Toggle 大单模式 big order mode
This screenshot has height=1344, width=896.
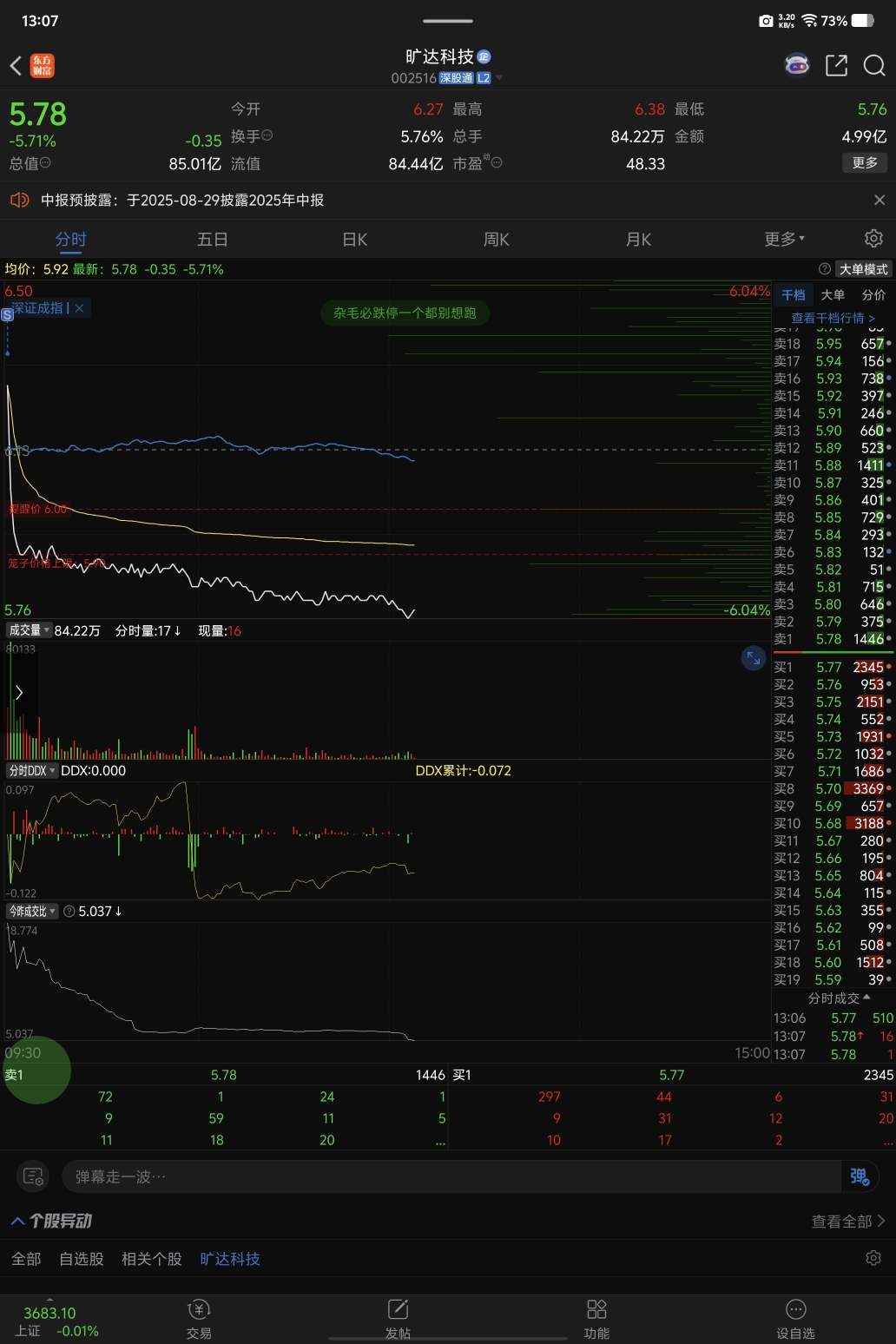[x=863, y=269]
